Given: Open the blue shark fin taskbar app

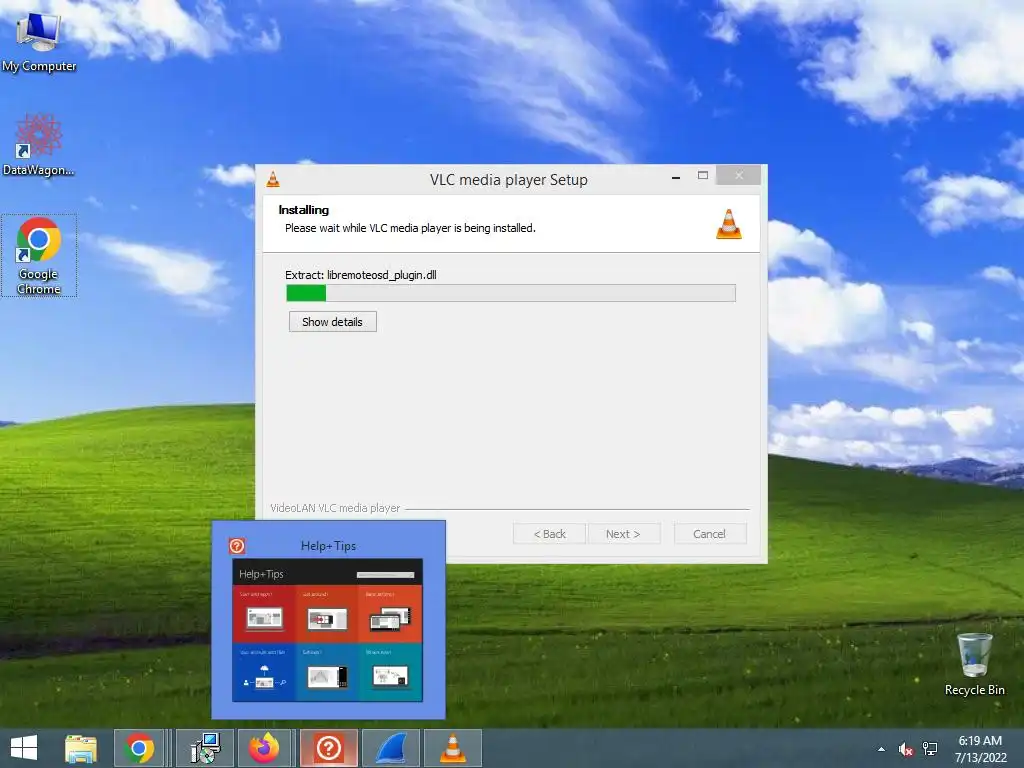Looking at the screenshot, I should pyautogui.click(x=391, y=748).
